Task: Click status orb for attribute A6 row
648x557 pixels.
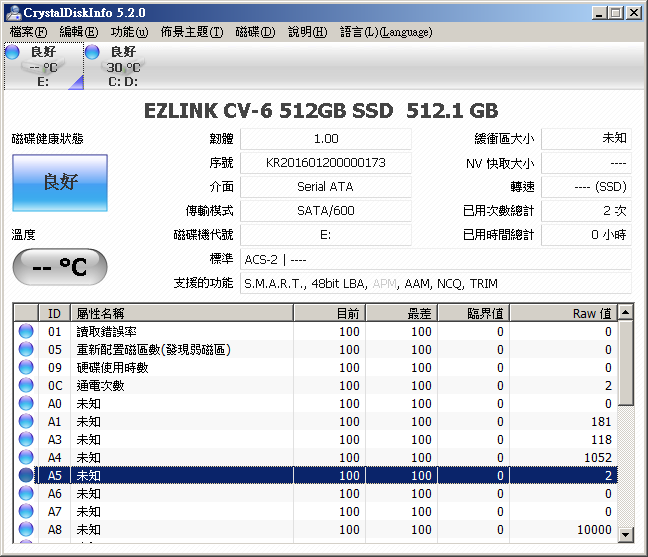Action: [26, 493]
